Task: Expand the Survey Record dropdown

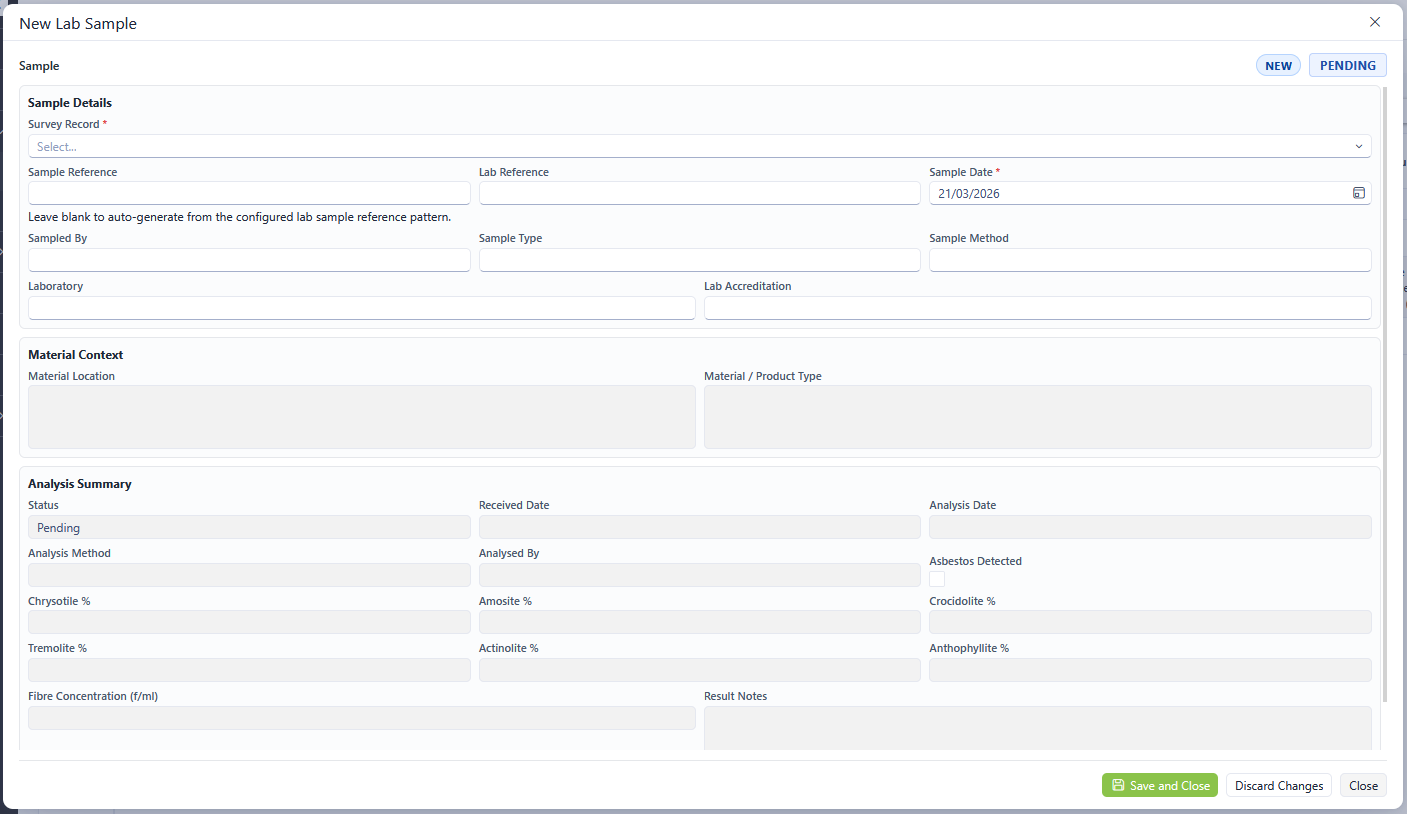Action: [x=690, y=147]
